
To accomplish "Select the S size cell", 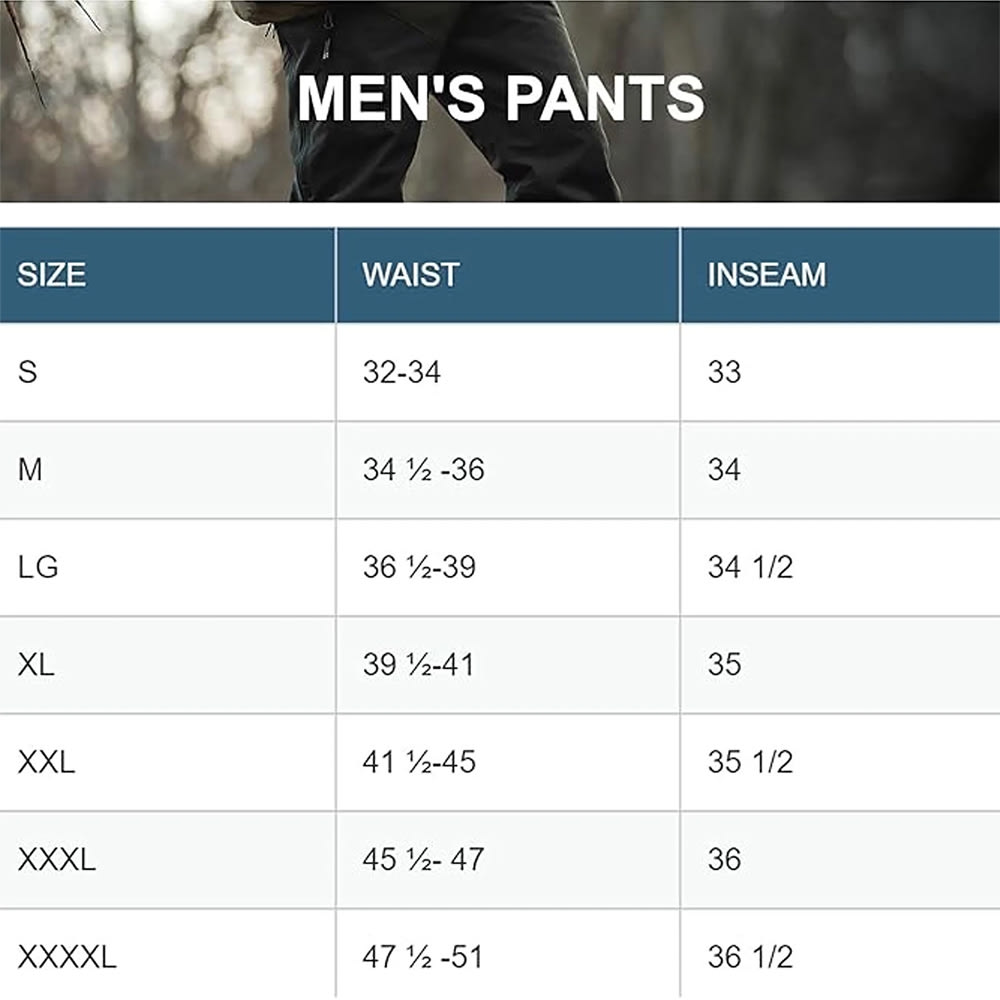I will pos(28,372).
